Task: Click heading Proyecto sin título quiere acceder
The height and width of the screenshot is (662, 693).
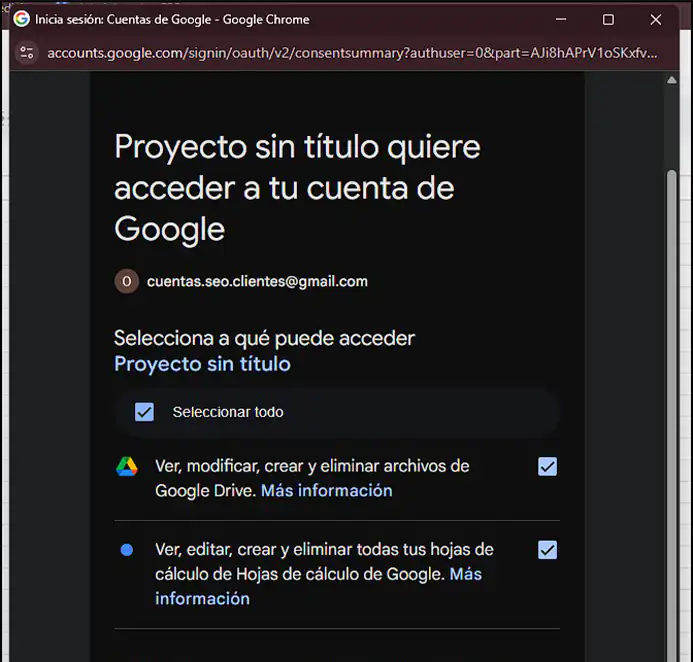Action: click(x=297, y=188)
